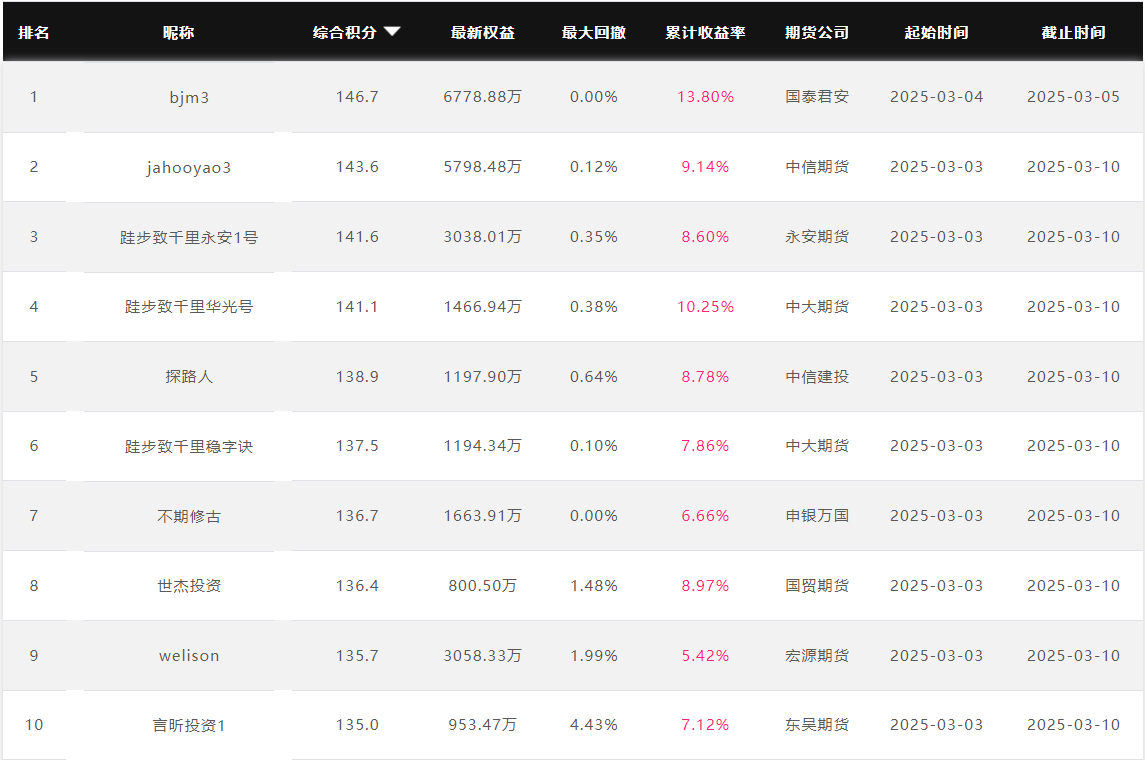The width and height of the screenshot is (1145, 760).
Task: Open nickname jahooyao3
Action: point(189,168)
